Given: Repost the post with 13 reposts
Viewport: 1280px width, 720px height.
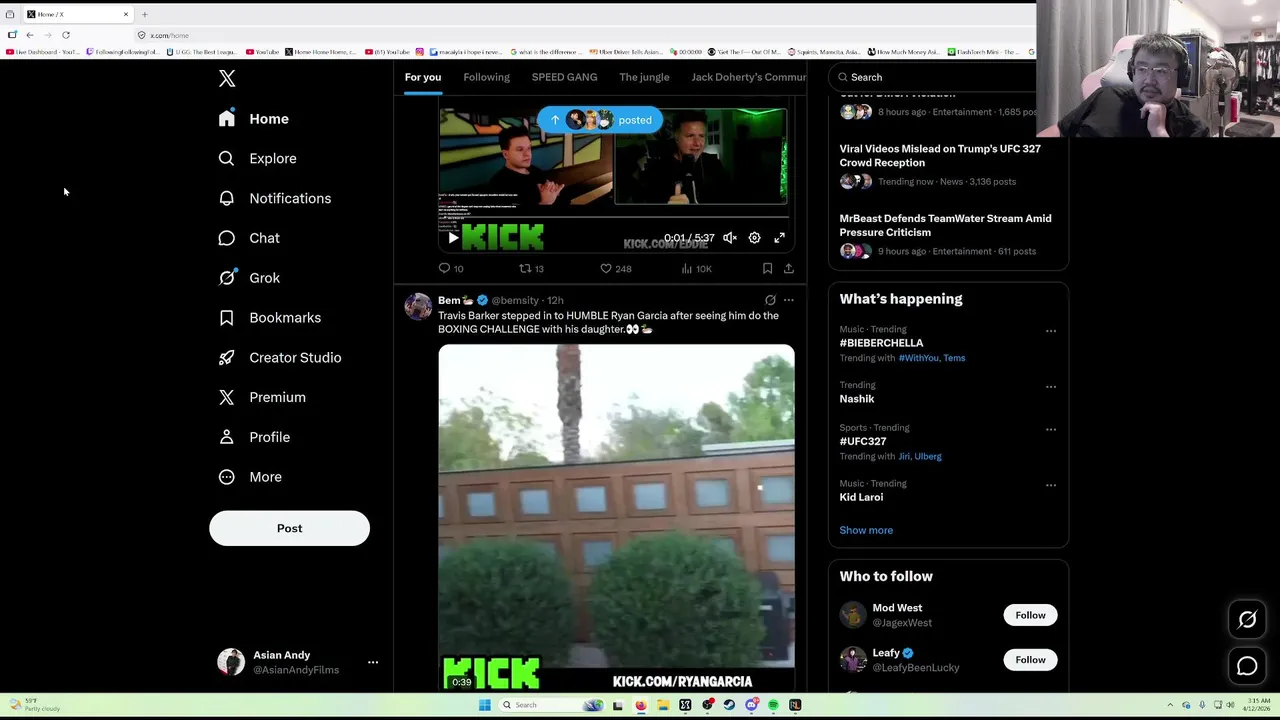Looking at the screenshot, I should [x=531, y=268].
